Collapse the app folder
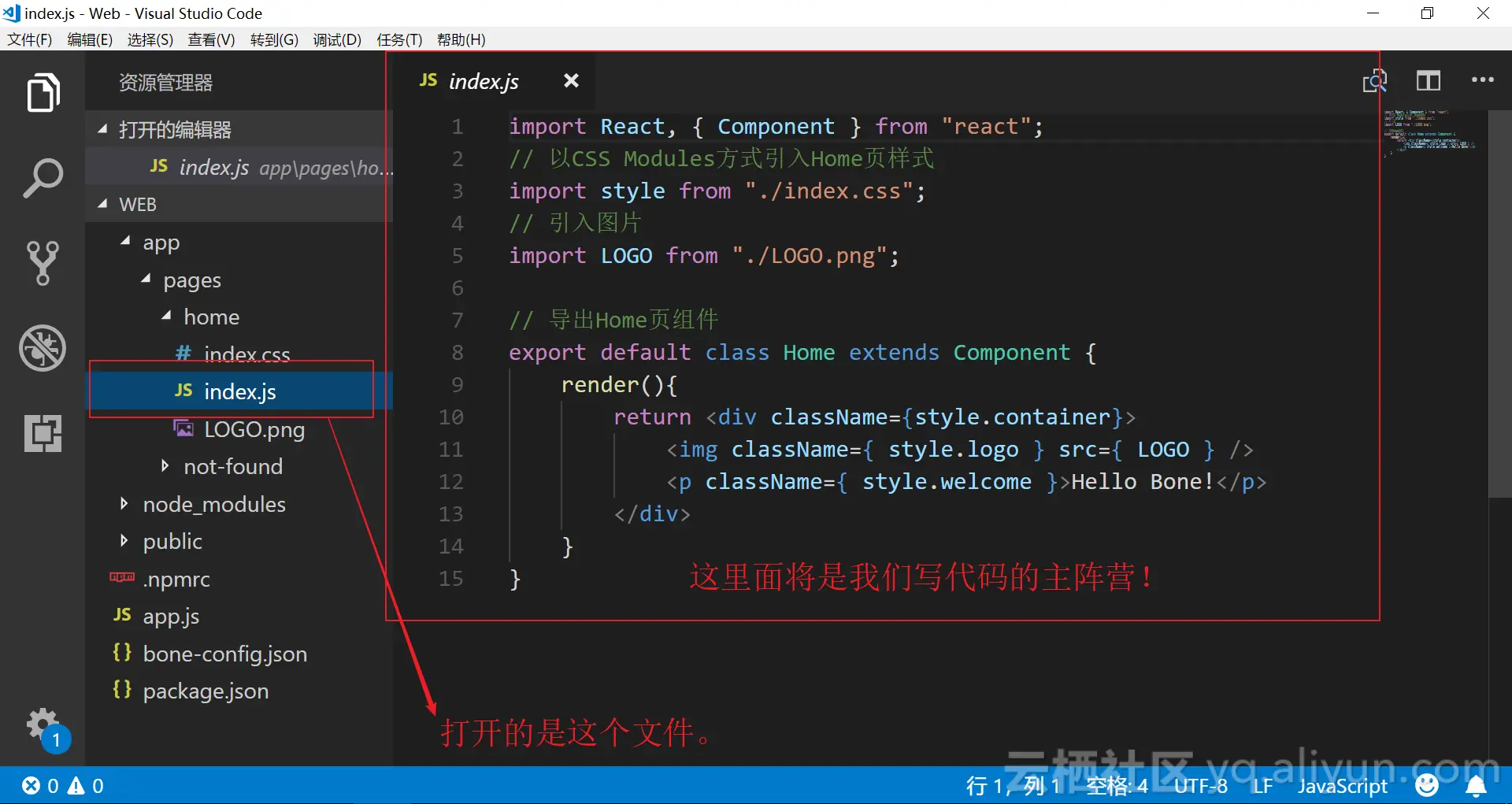Viewport: 1512px width, 804px height. (125, 242)
